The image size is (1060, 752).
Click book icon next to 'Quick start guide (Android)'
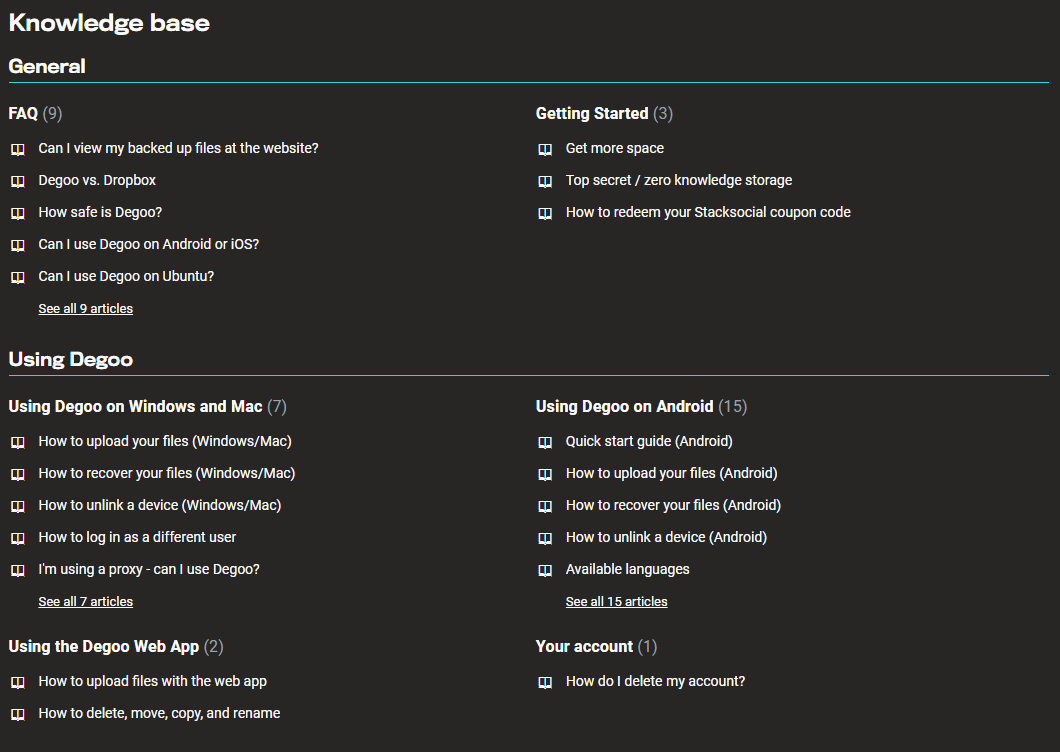[545, 442]
